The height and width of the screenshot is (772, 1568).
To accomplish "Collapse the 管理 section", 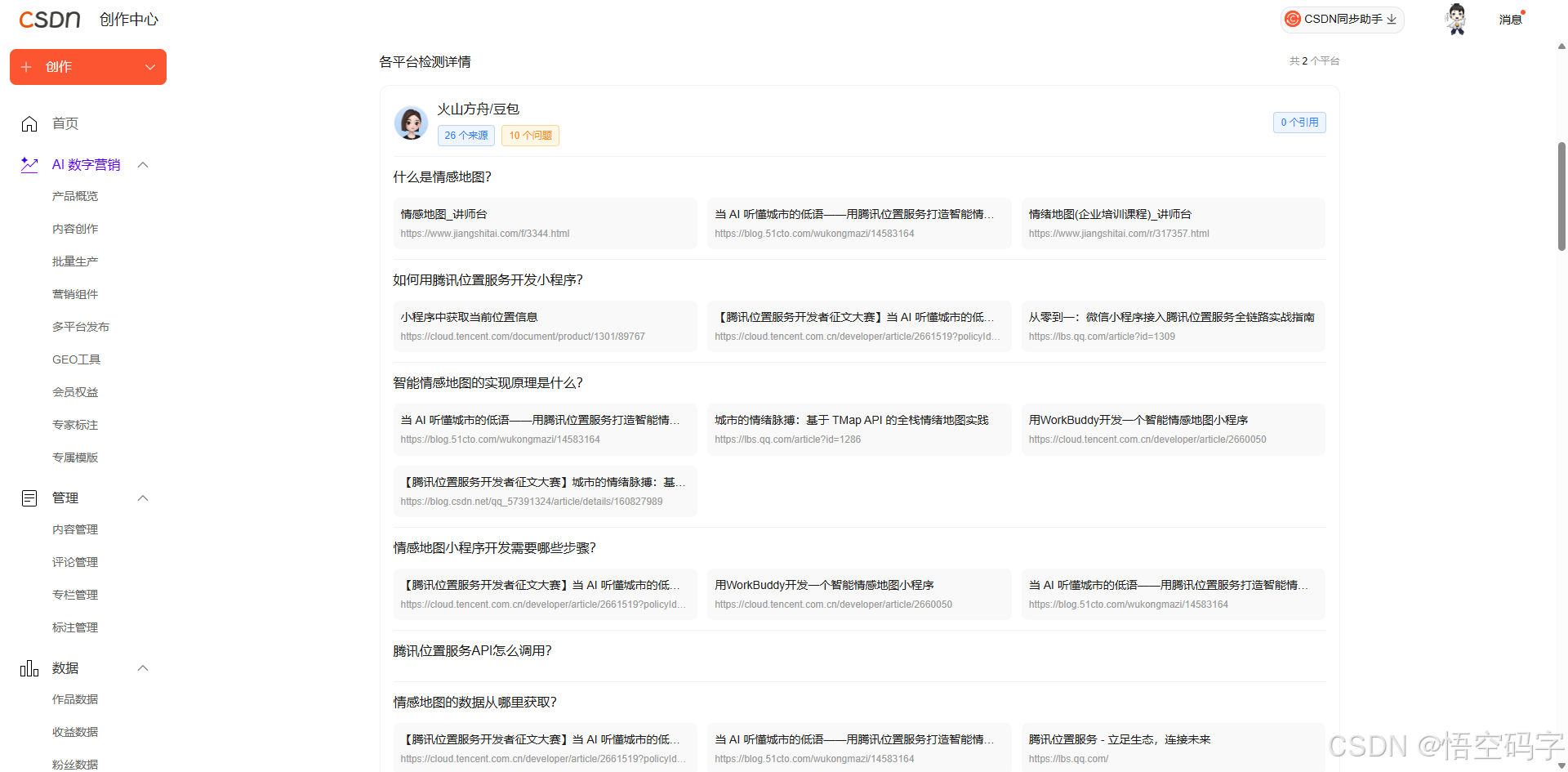I will pos(143,498).
